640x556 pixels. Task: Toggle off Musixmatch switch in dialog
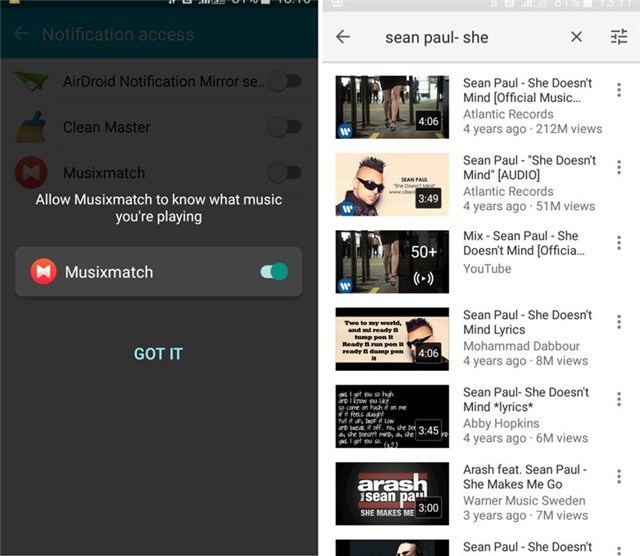coord(274,271)
